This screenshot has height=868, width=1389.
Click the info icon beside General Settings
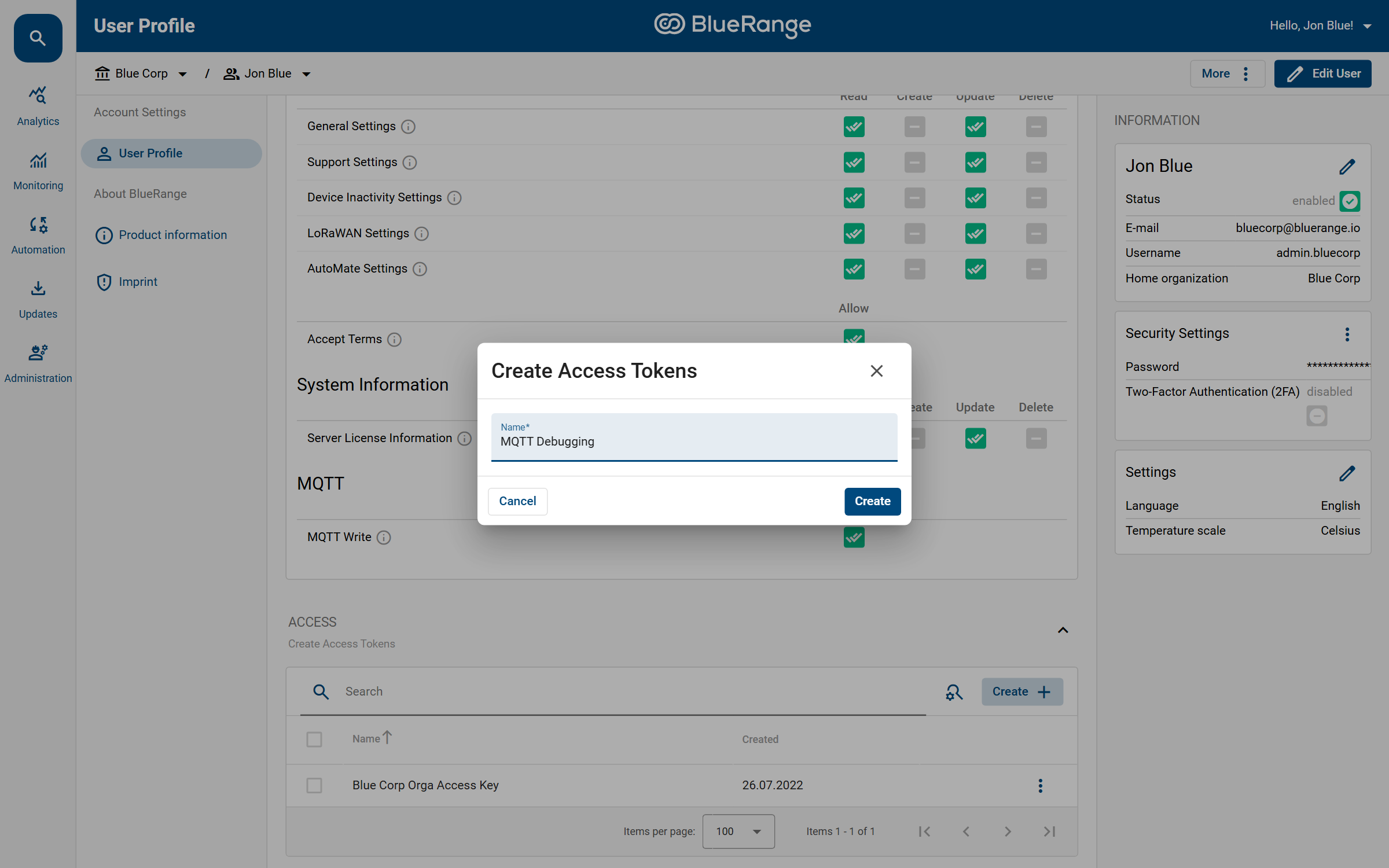pos(408,127)
